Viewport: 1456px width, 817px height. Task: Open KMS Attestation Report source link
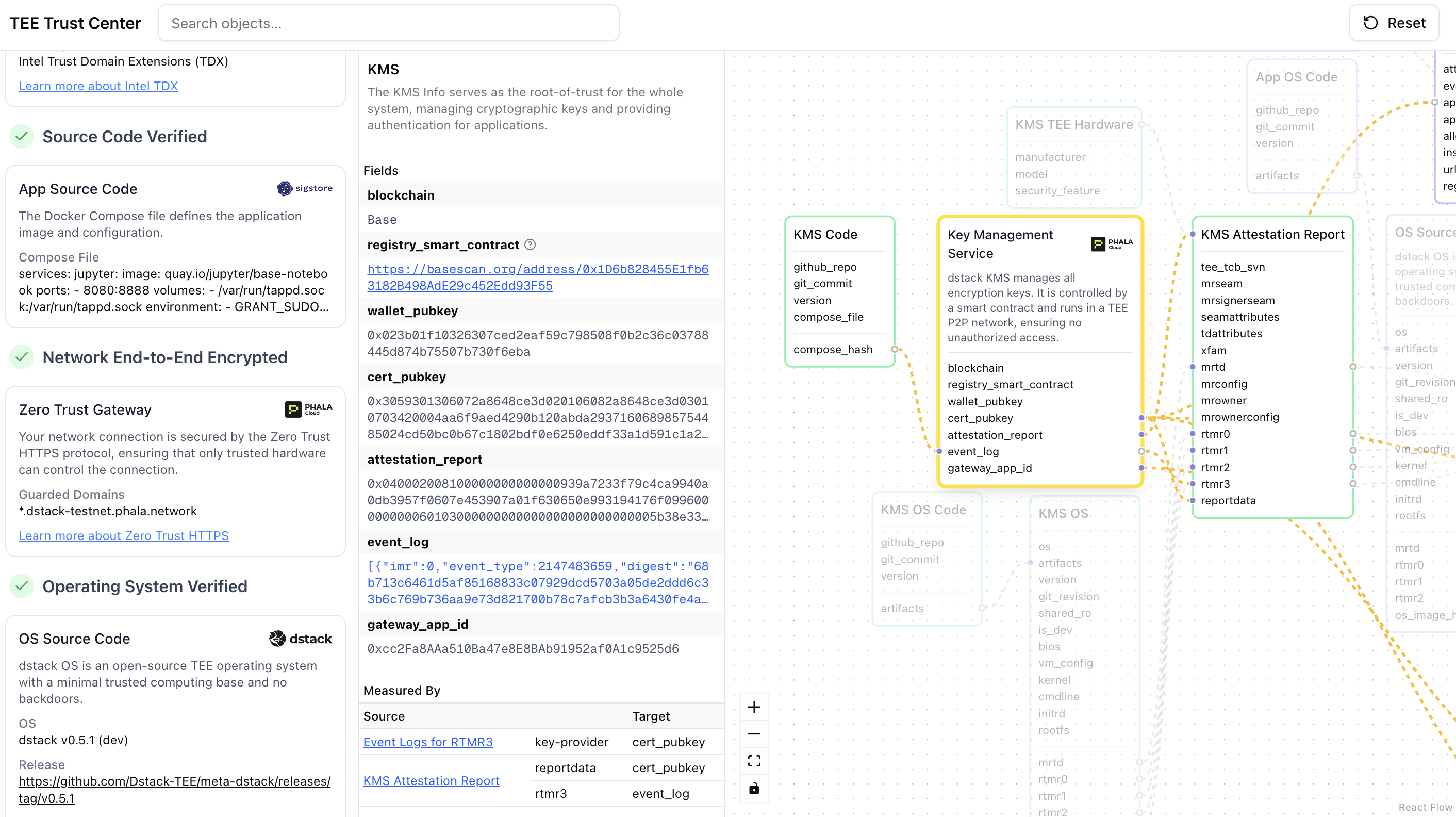[x=431, y=780]
